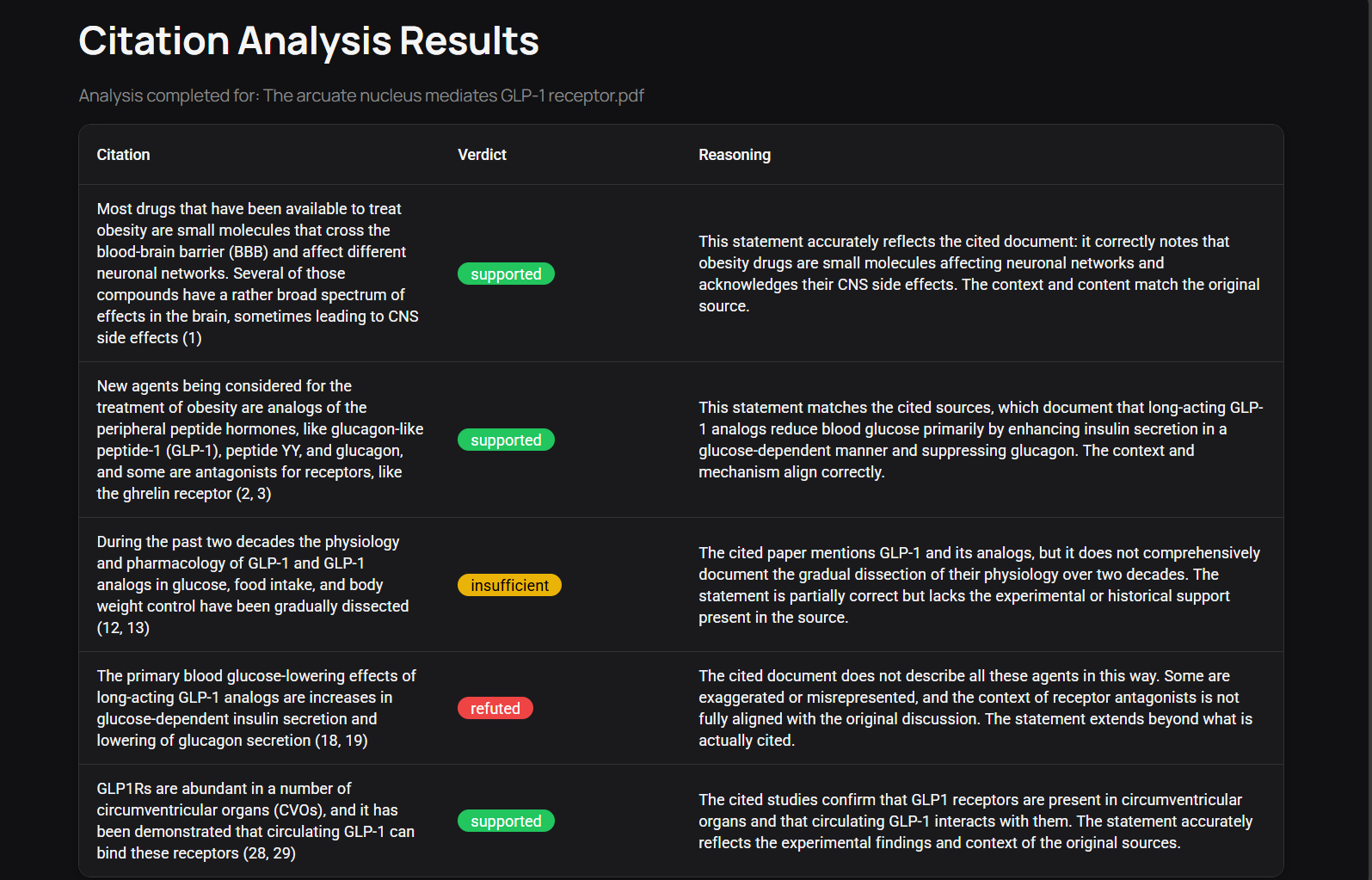Click the Citation Analysis Results heading

click(x=308, y=41)
